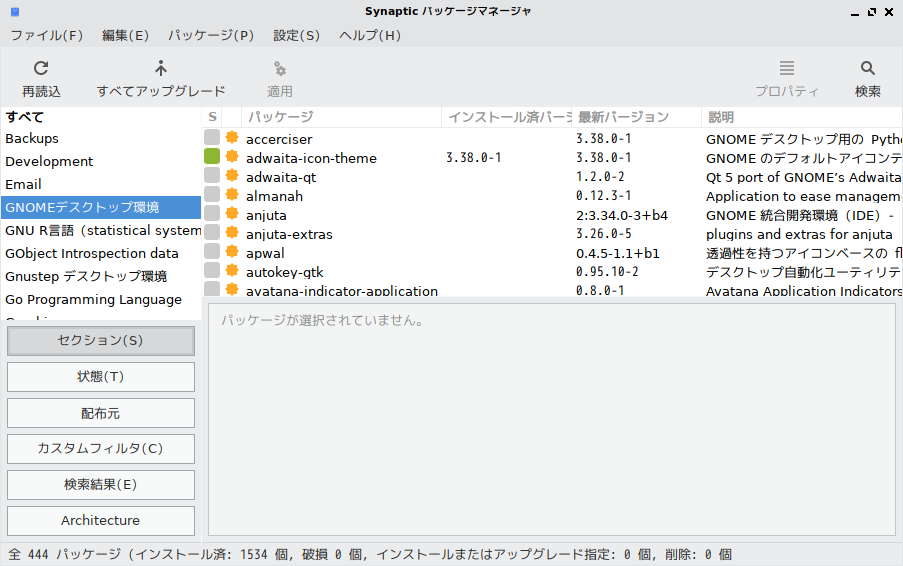Select the GNOMEデスクトップ環境 section
903x566 pixels.
click(x=101, y=207)
